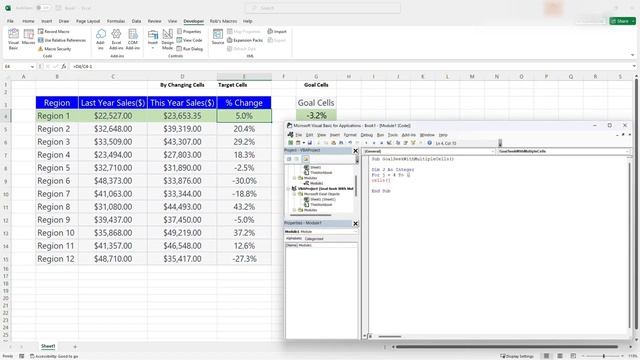
Task: Open the Add-ins button in ribbon
Action: [x=100, y=39]
